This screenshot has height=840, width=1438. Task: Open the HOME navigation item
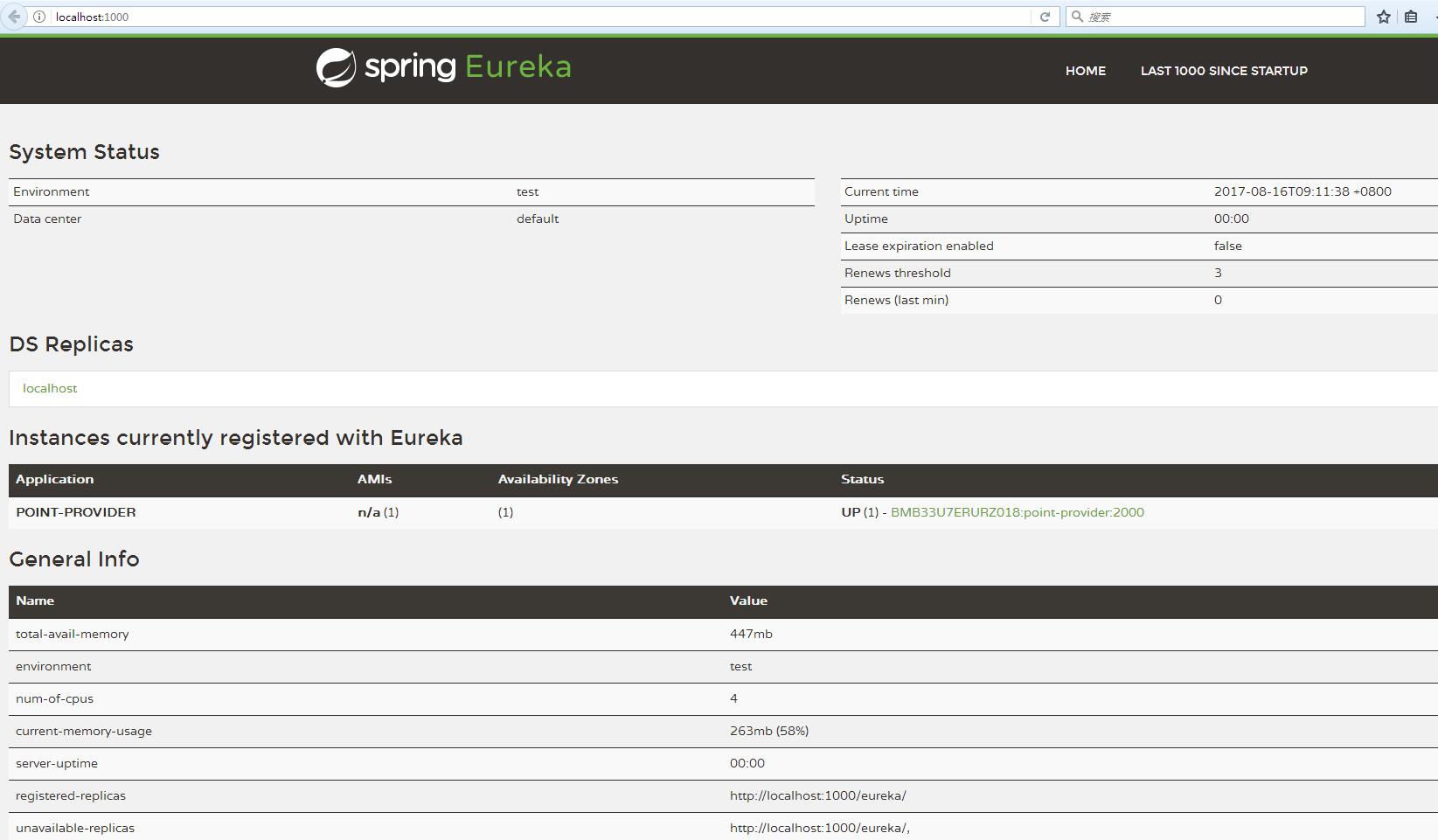click(1085, 71)
